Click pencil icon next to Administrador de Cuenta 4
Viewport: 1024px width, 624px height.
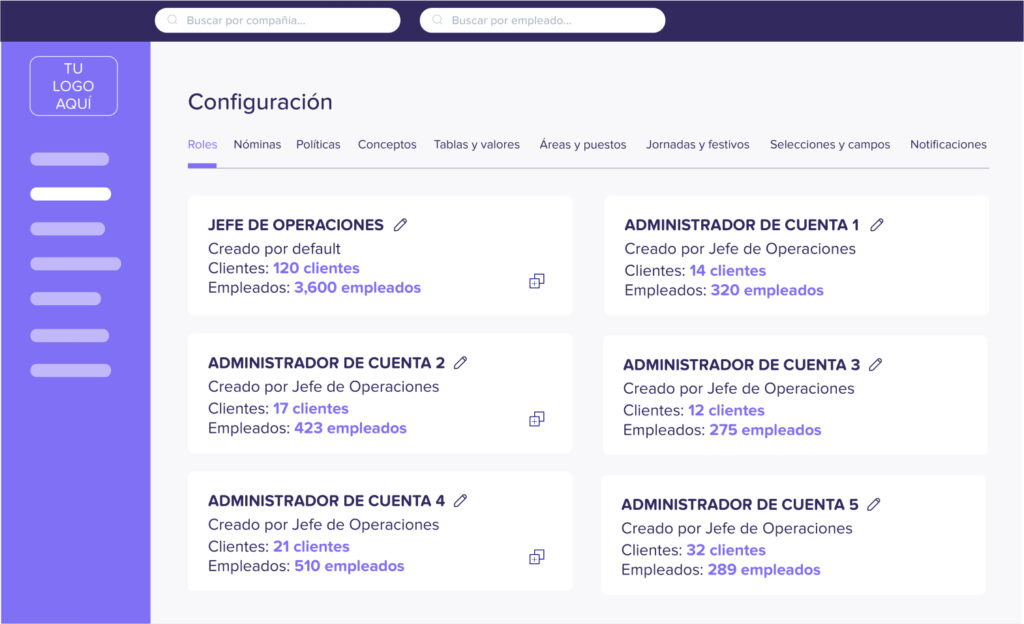point(460,500)
